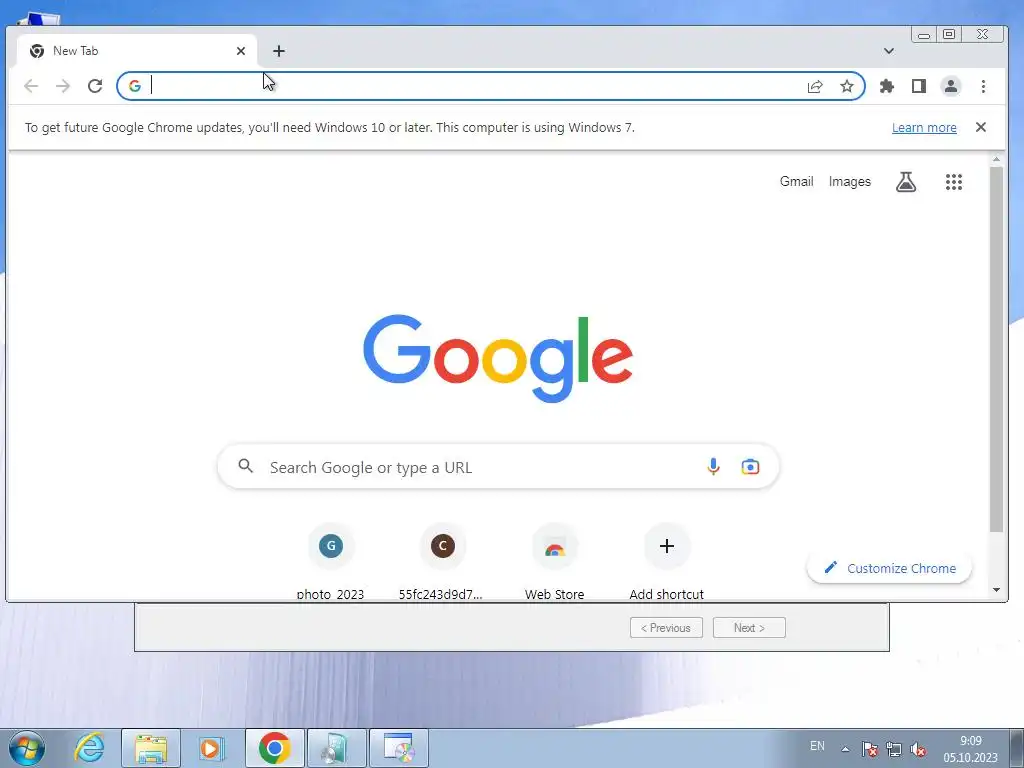Share this page icon in address bar
1024x768 pixels.
(814, 86)
